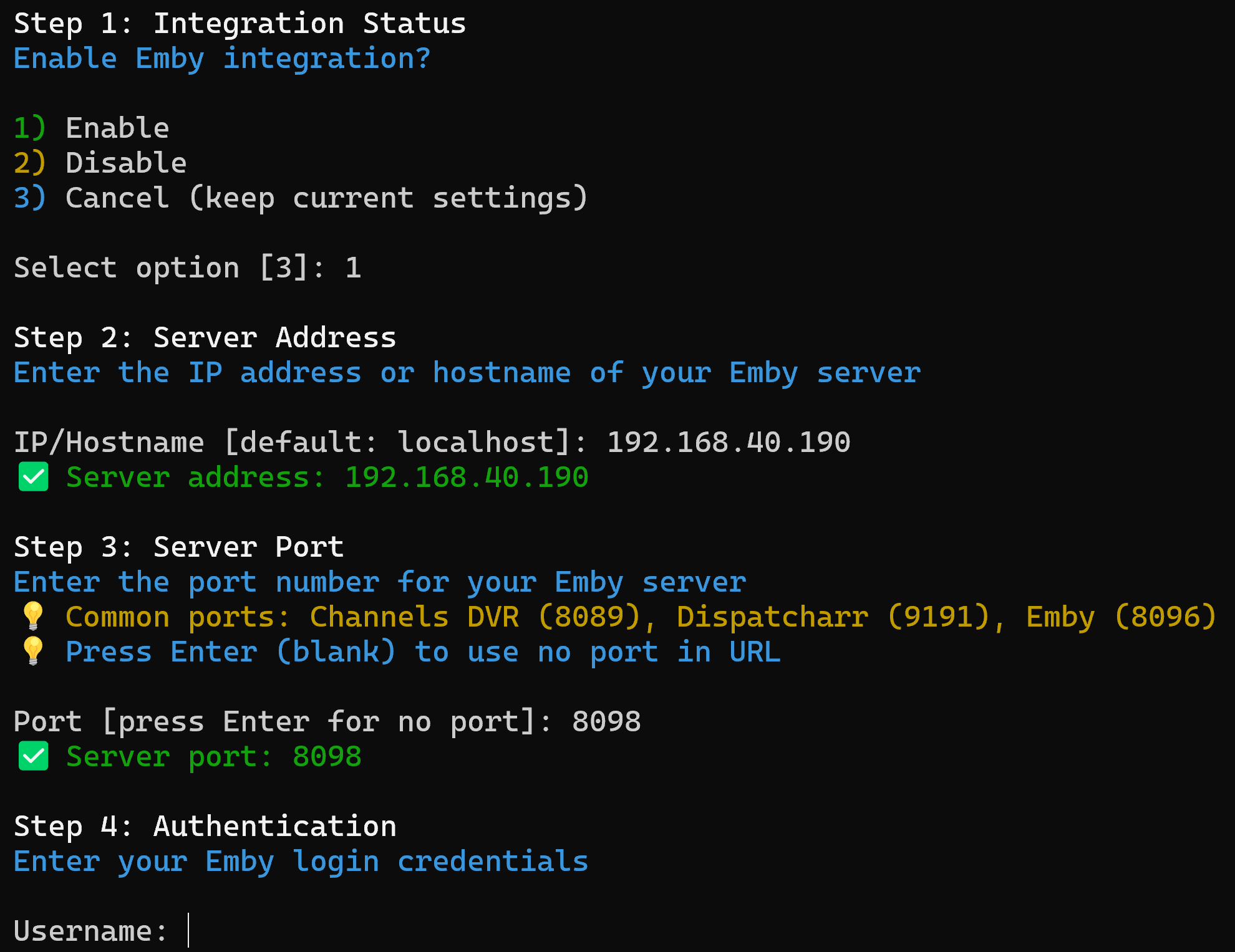
Task: Click the entered port value 8098 after prompt
Action: tap(606, 722)
